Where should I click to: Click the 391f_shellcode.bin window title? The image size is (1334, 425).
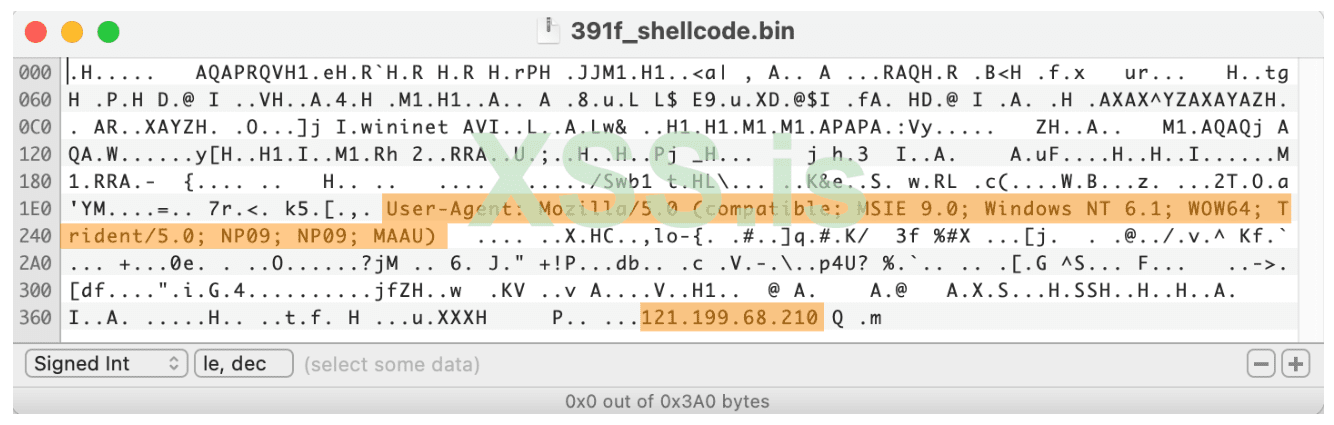682,31
